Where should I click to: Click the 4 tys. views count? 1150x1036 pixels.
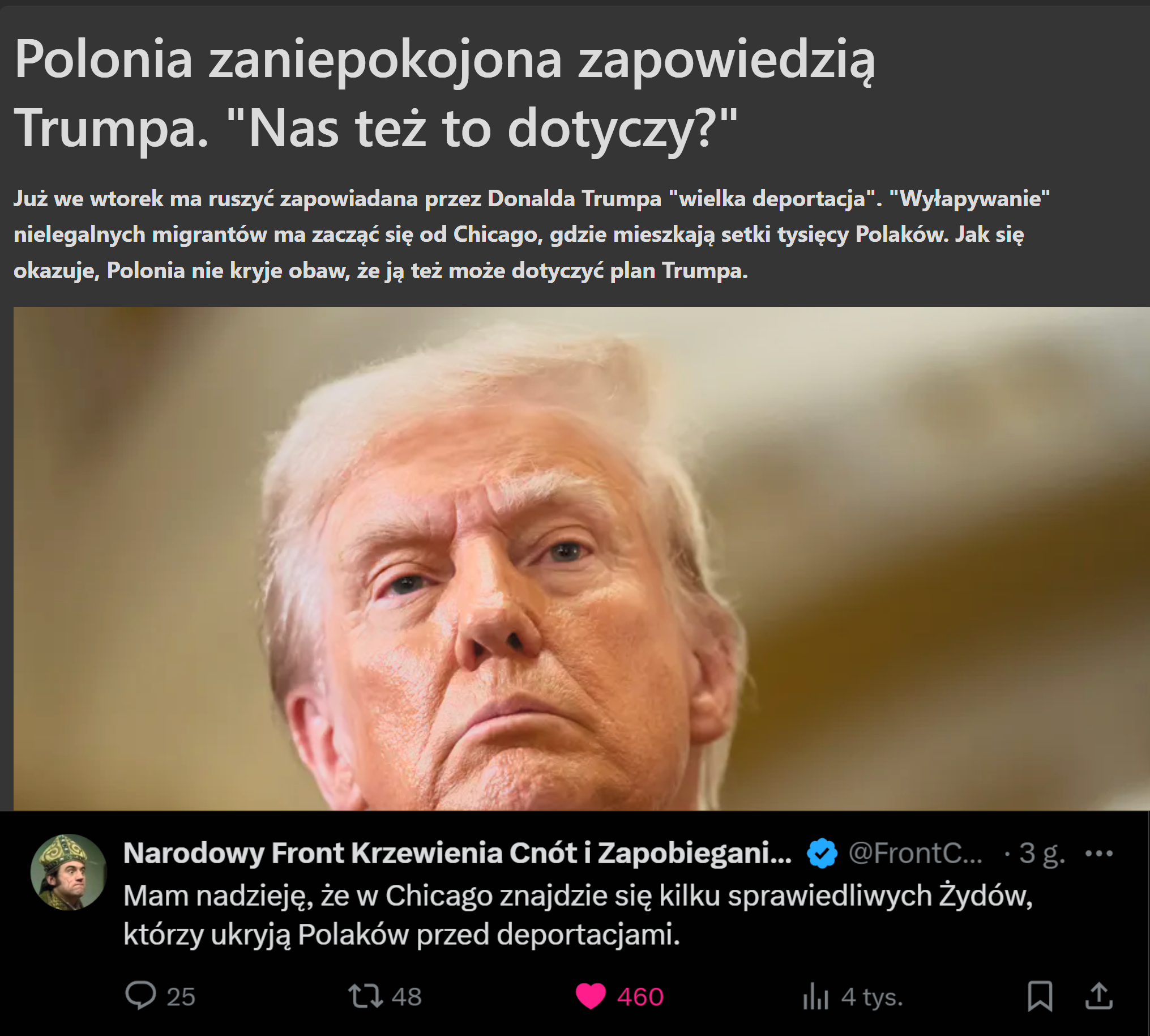872,997
